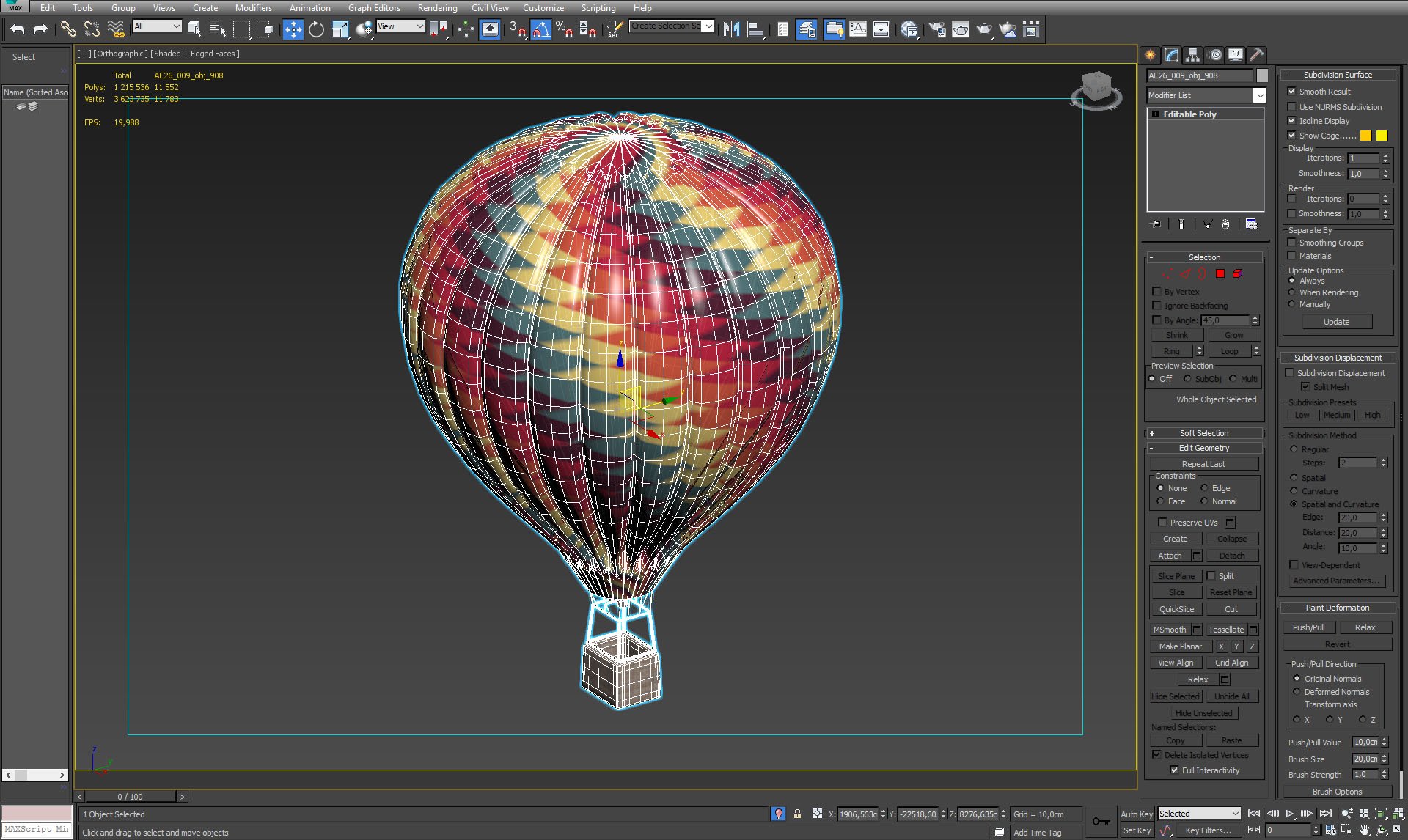The image size is (1408, 840).
Task: Switch to Display command panel tab
Action: click(1236, 55)
